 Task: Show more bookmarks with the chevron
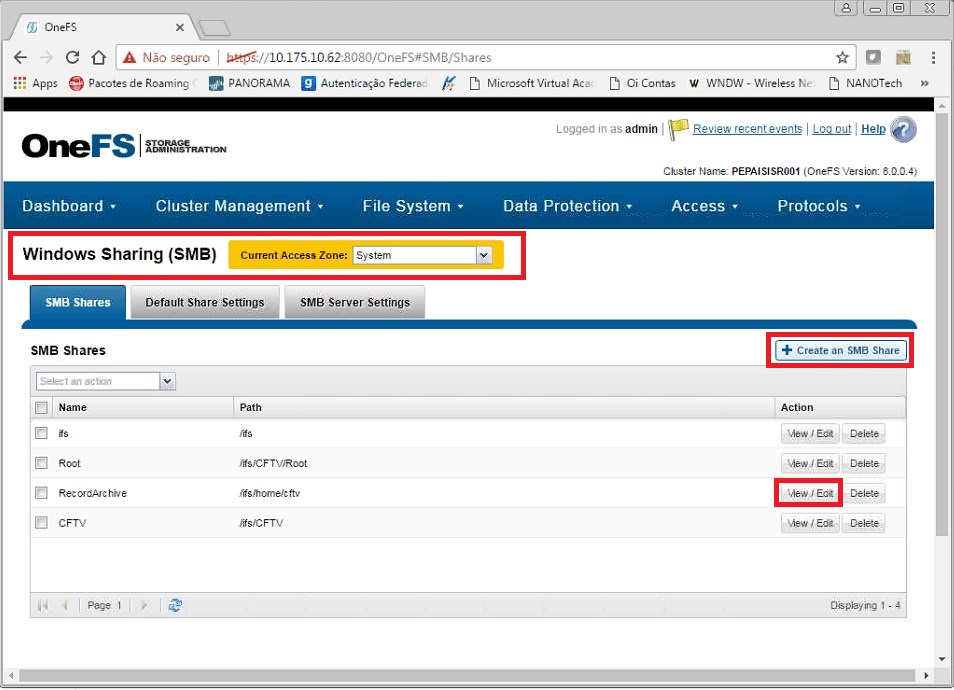[924, 83]
